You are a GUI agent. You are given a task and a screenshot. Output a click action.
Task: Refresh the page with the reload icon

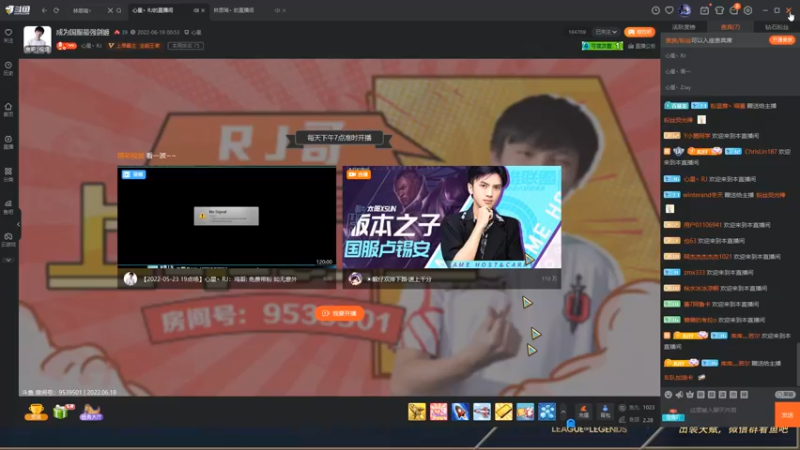pos(56,10)
